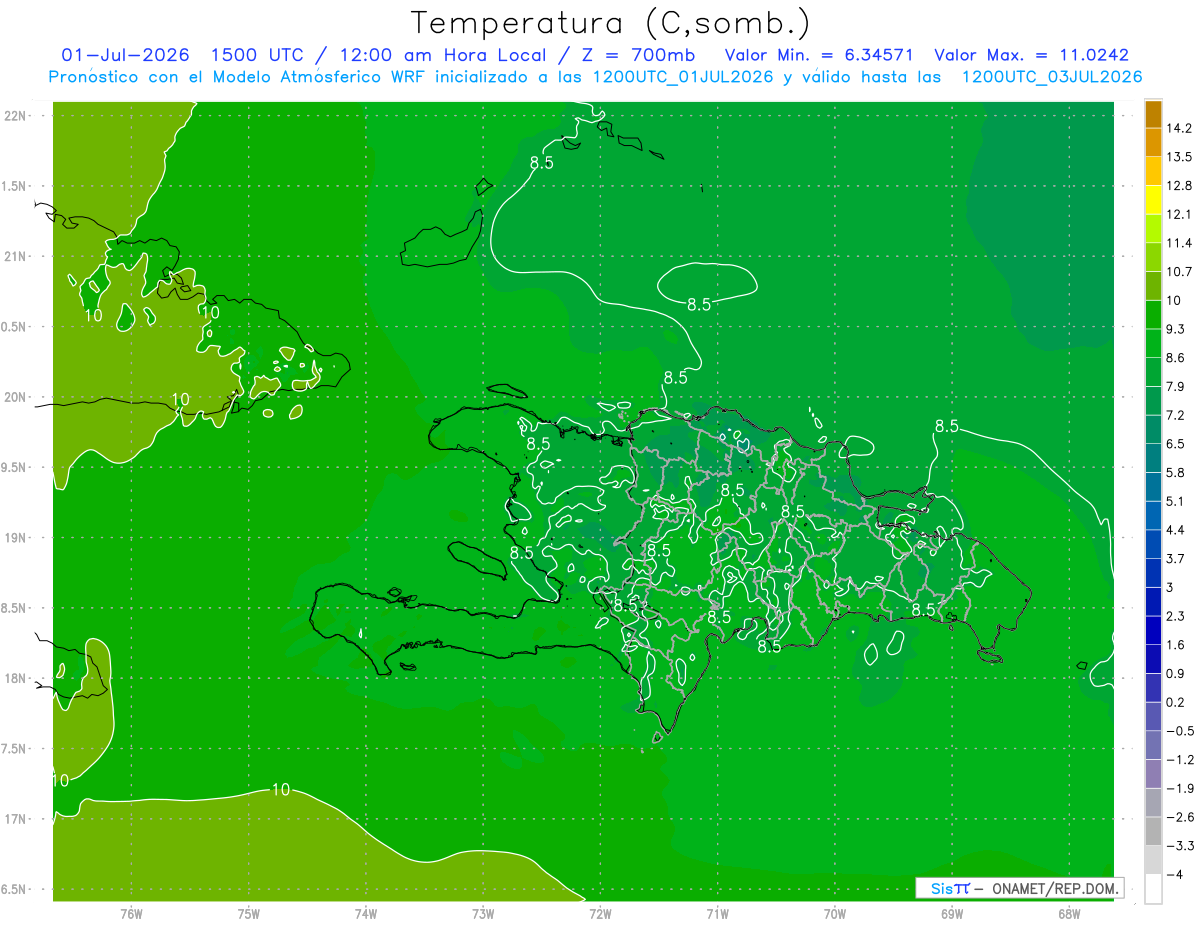Click the '9.3' color scale value
The width and height of the screenshot is (1200, 927).
pos(1176,329)
